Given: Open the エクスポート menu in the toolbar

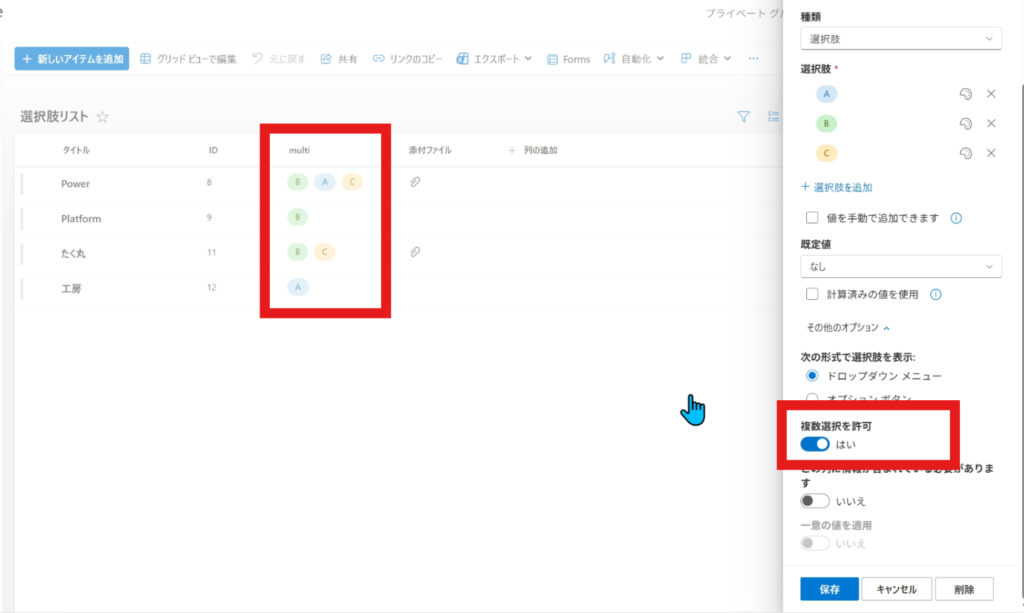Looking at the screenshot, I should coord(494,59).
